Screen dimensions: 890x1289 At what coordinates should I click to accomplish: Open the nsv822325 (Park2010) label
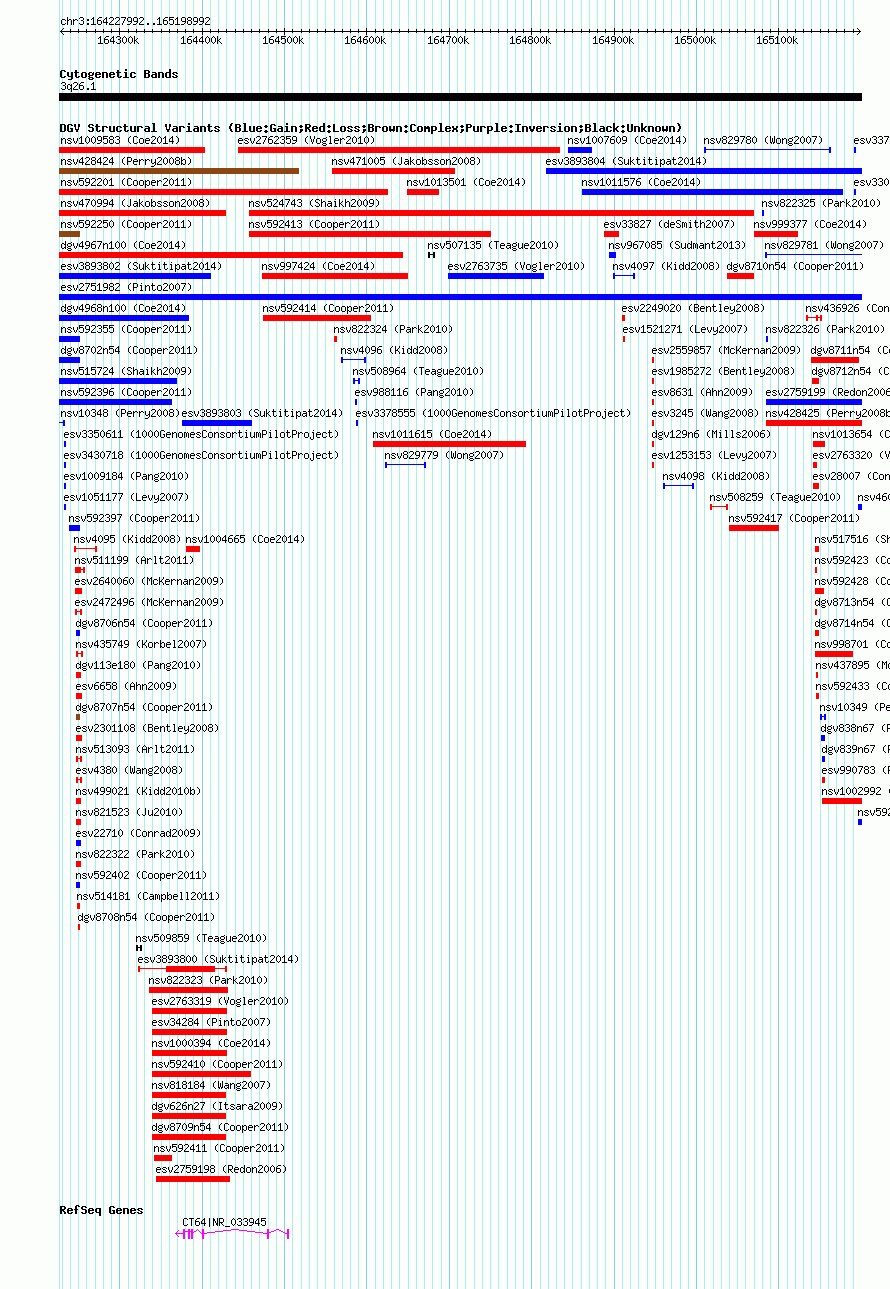point(821,203)
